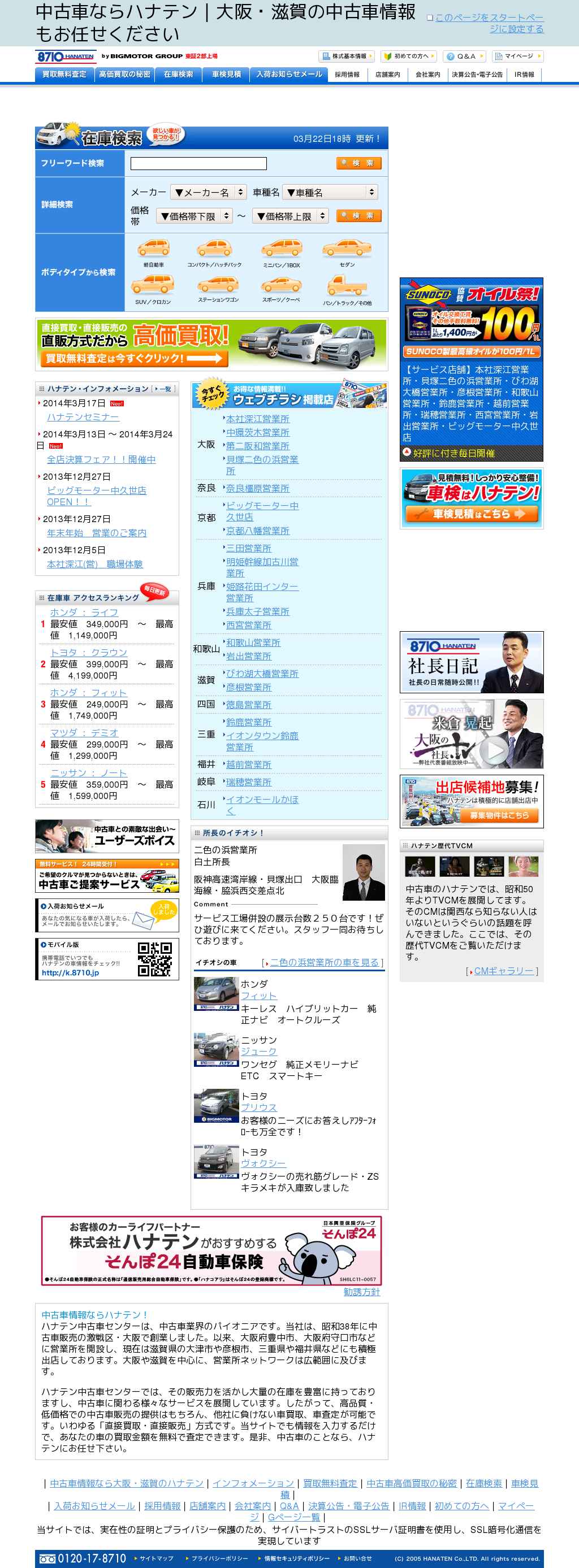Screen dimensions: 579x1568
Task: Open マイページ header button
Action: click(517, 57)
